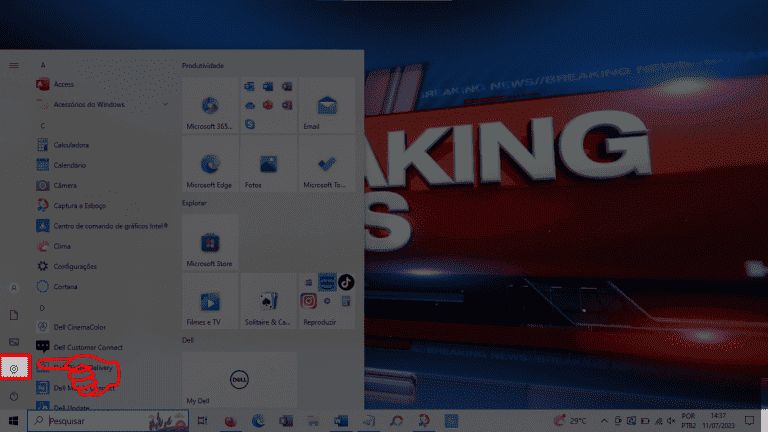The height and width of the screenshot is (432, 768).
Task: Open the Email tile
Action: 326,107
